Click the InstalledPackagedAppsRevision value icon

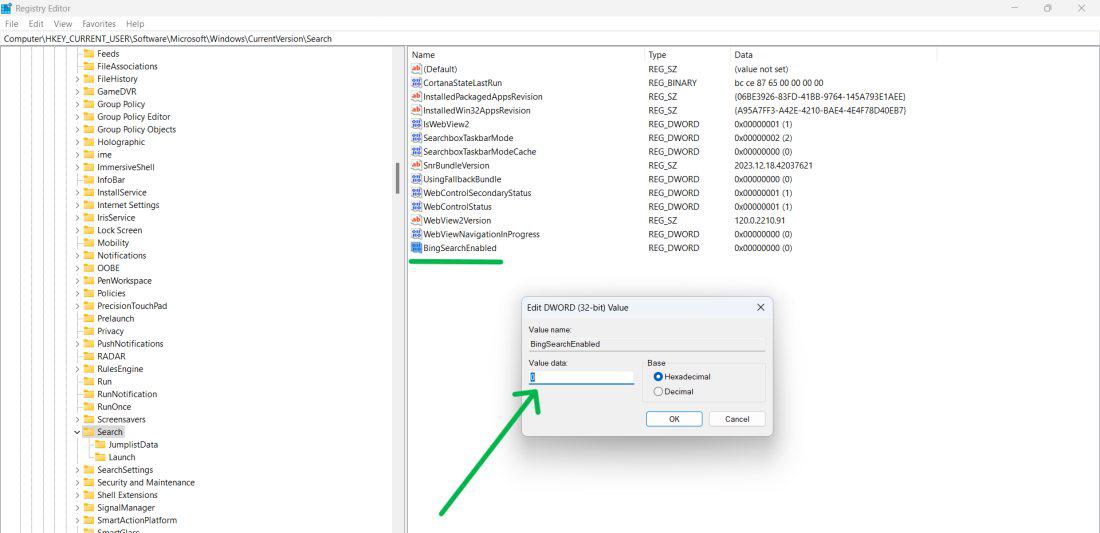click(416, 96)
